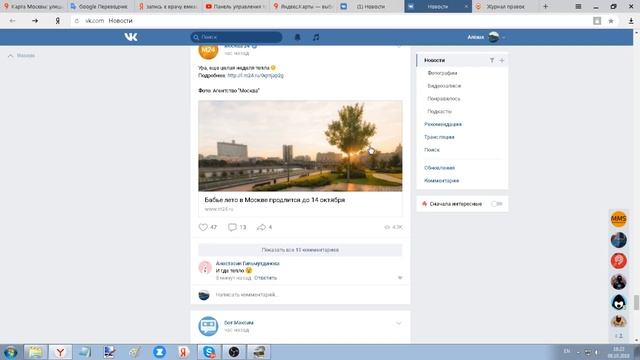Image resolution: width=640 pixels, height=360 pixels.
Task: Switch to Карта Москвы browser tab
Action: pos(33,7)
